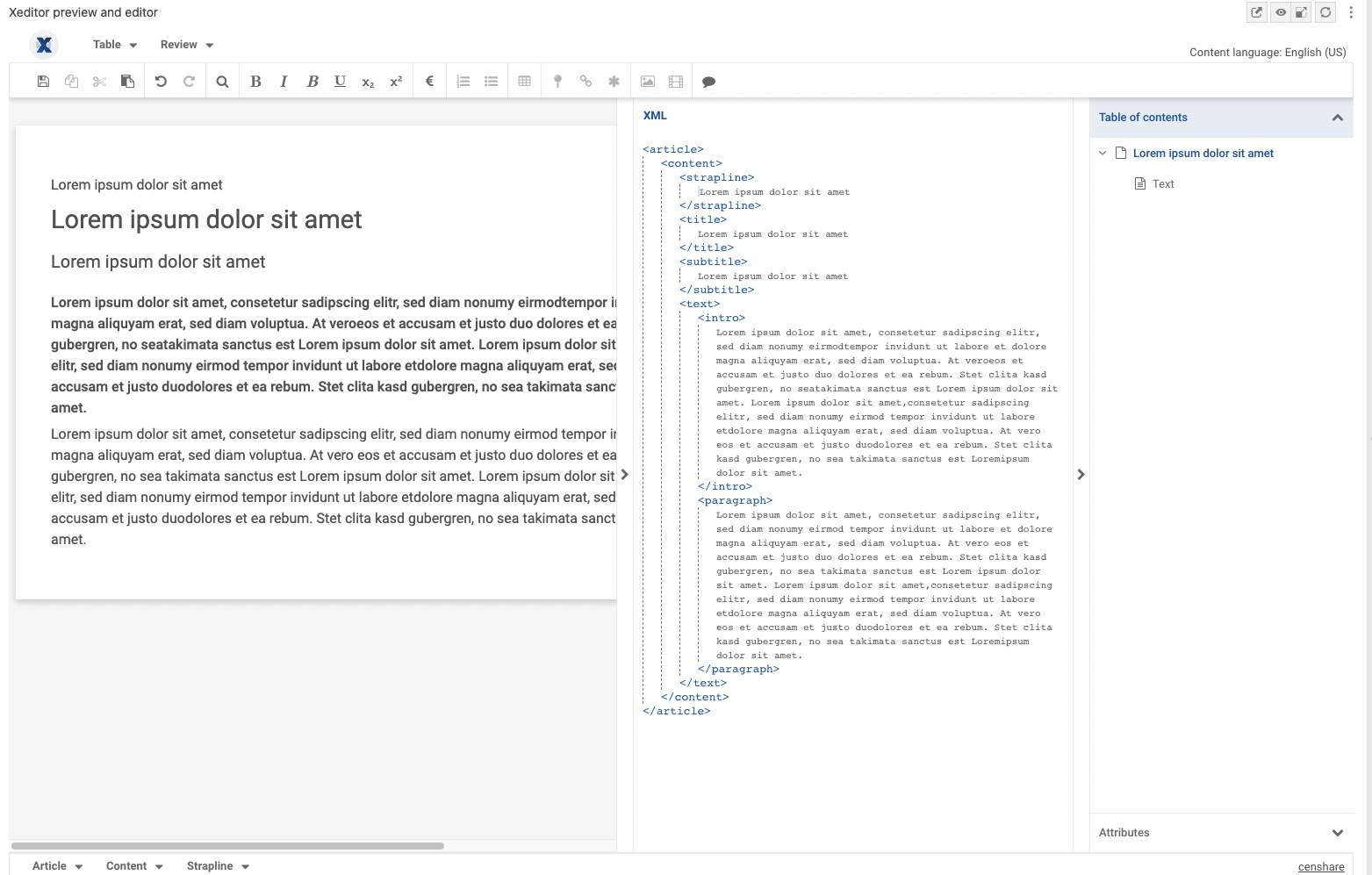Collapse the Table of contents panel
The image size is (1372, 875).
coord(1338,117)
